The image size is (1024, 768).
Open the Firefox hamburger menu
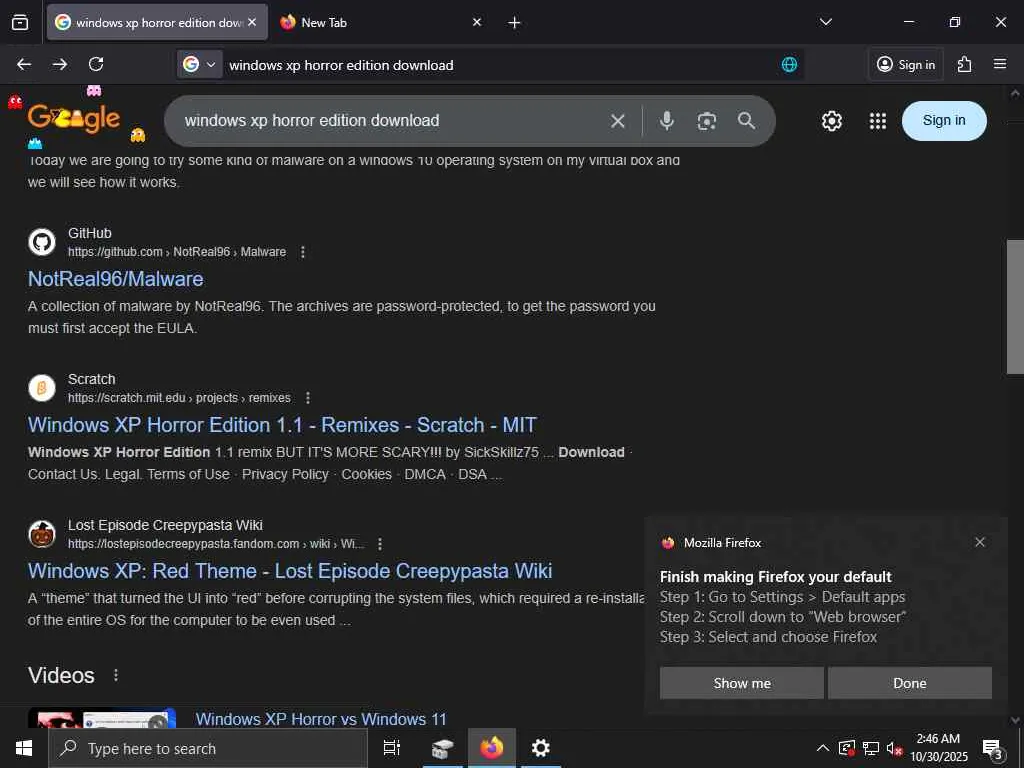(x=1000, y=64)
